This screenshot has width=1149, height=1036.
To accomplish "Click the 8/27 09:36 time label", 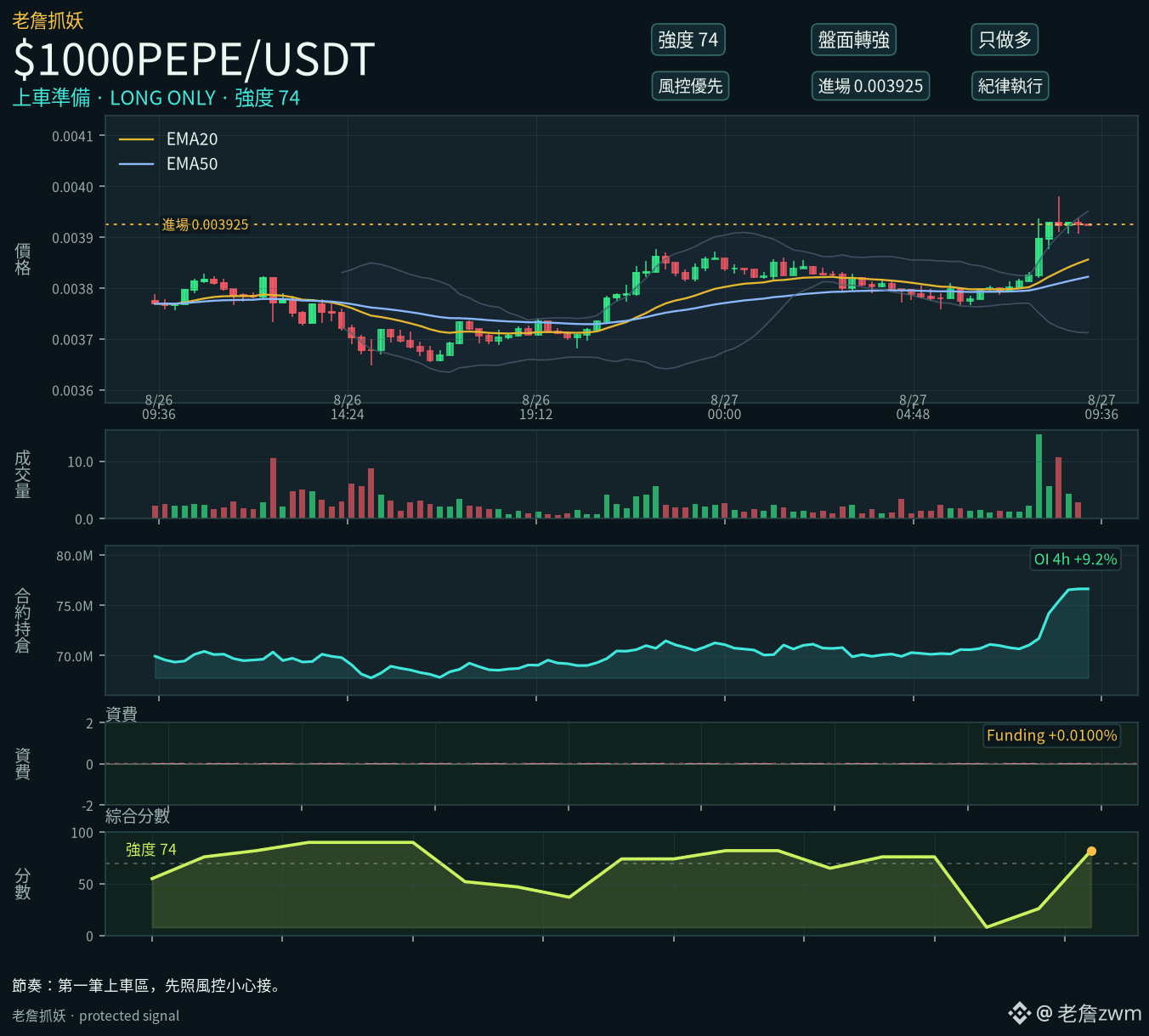I will tap(1101, 407).
